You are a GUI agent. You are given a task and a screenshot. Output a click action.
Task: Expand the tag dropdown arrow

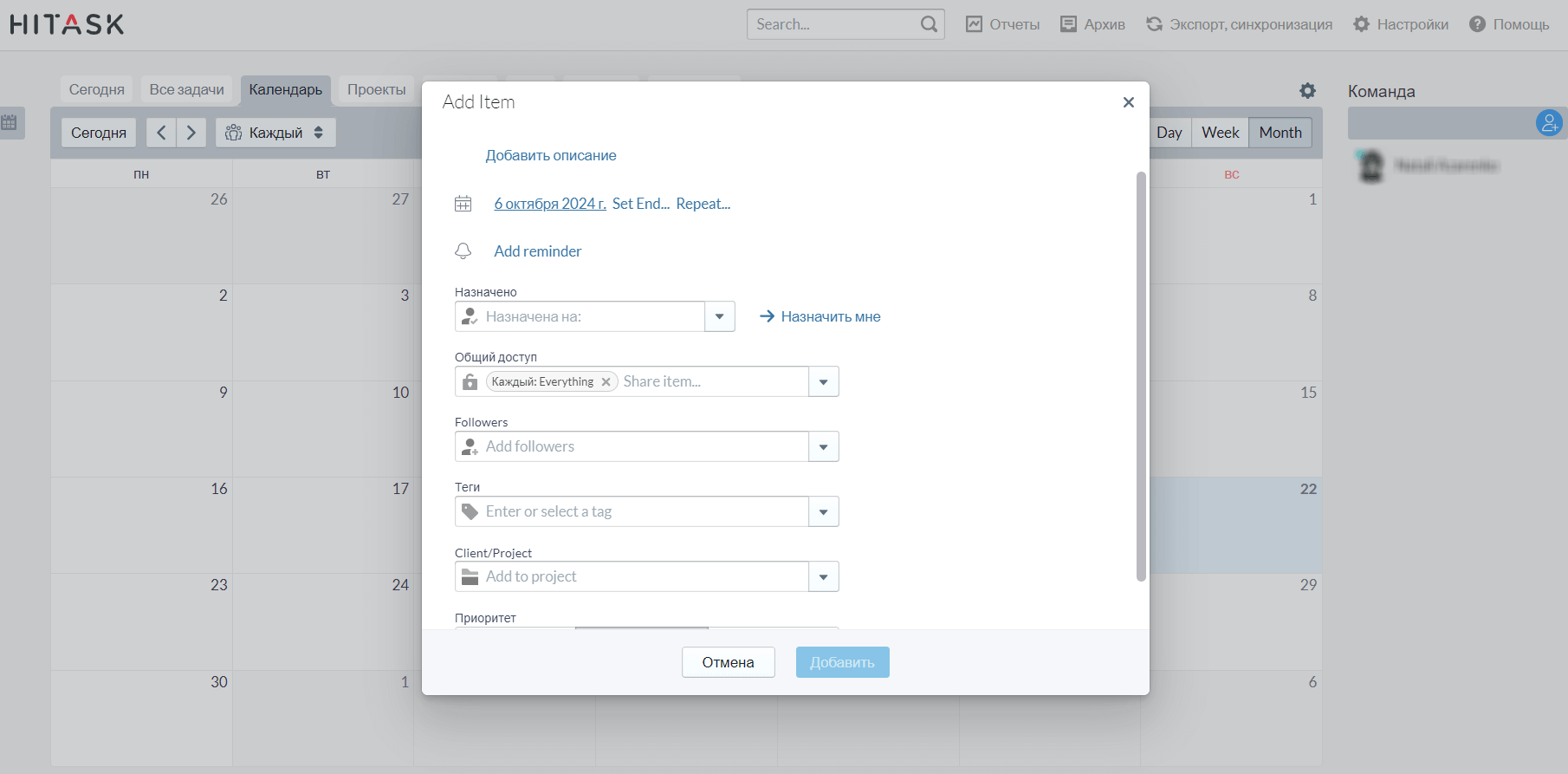(x=824, y=511)
